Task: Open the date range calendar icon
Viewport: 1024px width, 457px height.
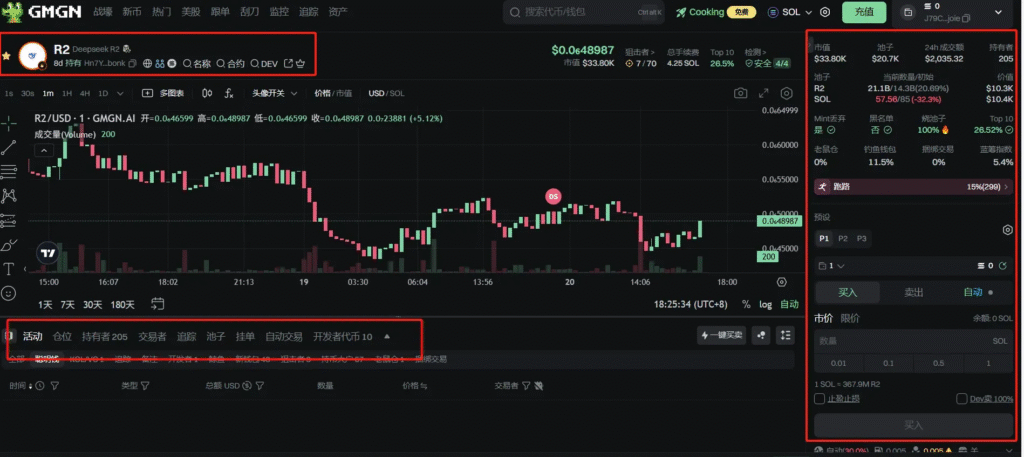Action: pyautogui.click(x=158, y=303)
